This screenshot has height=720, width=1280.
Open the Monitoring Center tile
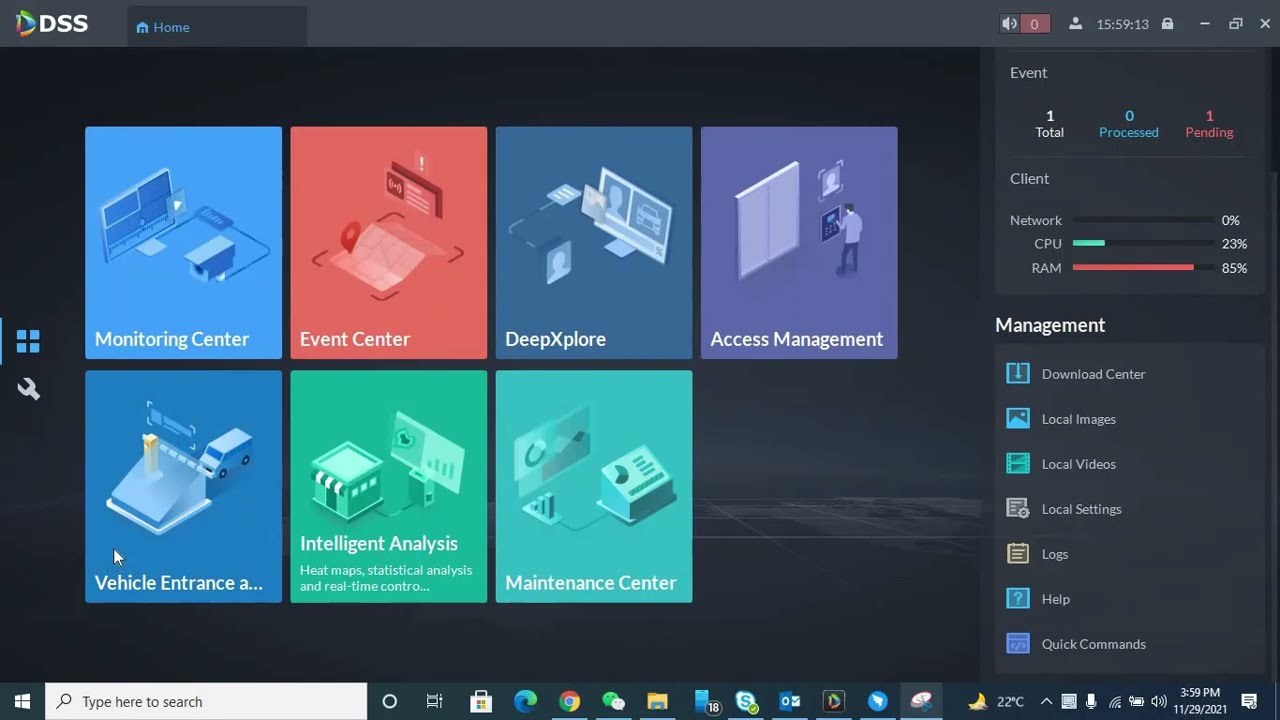(183, 242)
